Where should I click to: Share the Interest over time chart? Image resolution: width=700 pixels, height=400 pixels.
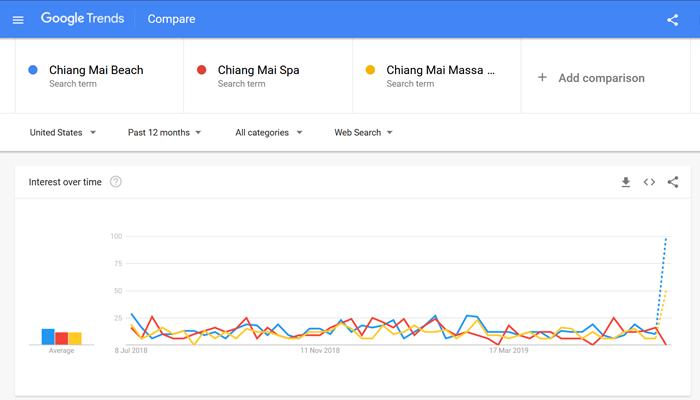(673, 182)
